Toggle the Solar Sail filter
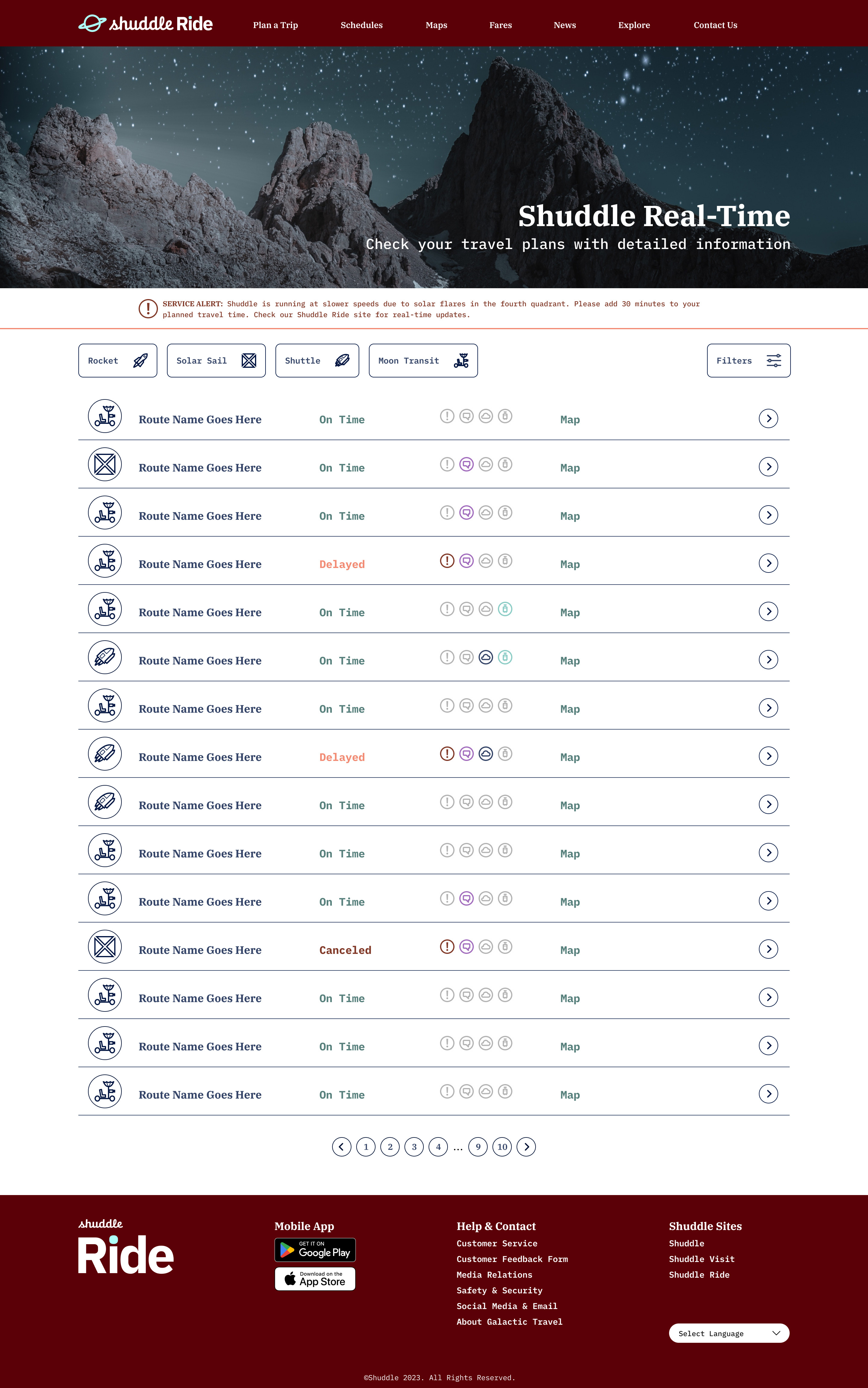Image resolution: width=868 pixels, height=1388 pixels. pyautogui.click(x=216, y=361)
